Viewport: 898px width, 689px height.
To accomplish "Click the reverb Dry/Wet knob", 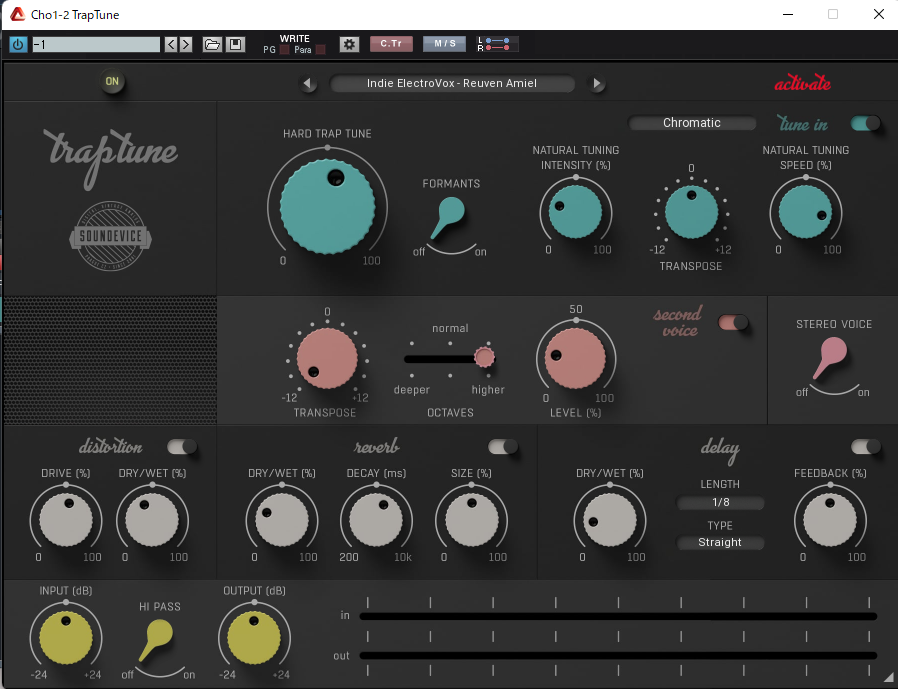I will click(282, 520).
